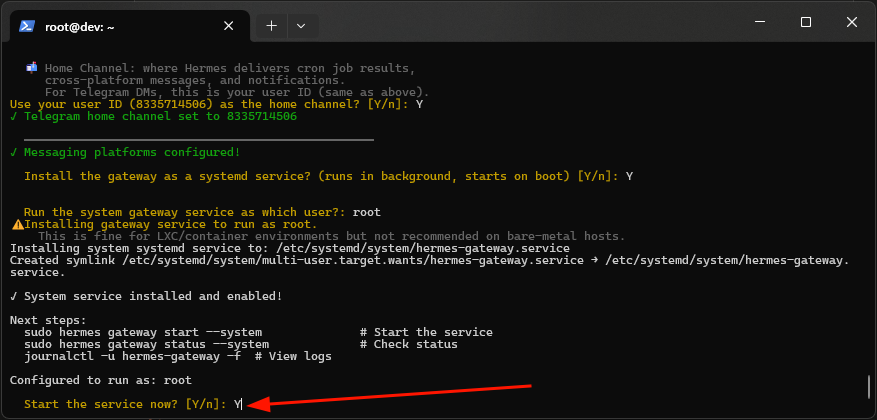Click the warning icon before 'Installing gateway service'
The height and width of the screenshot is (420, 877).
pos(18,225)
